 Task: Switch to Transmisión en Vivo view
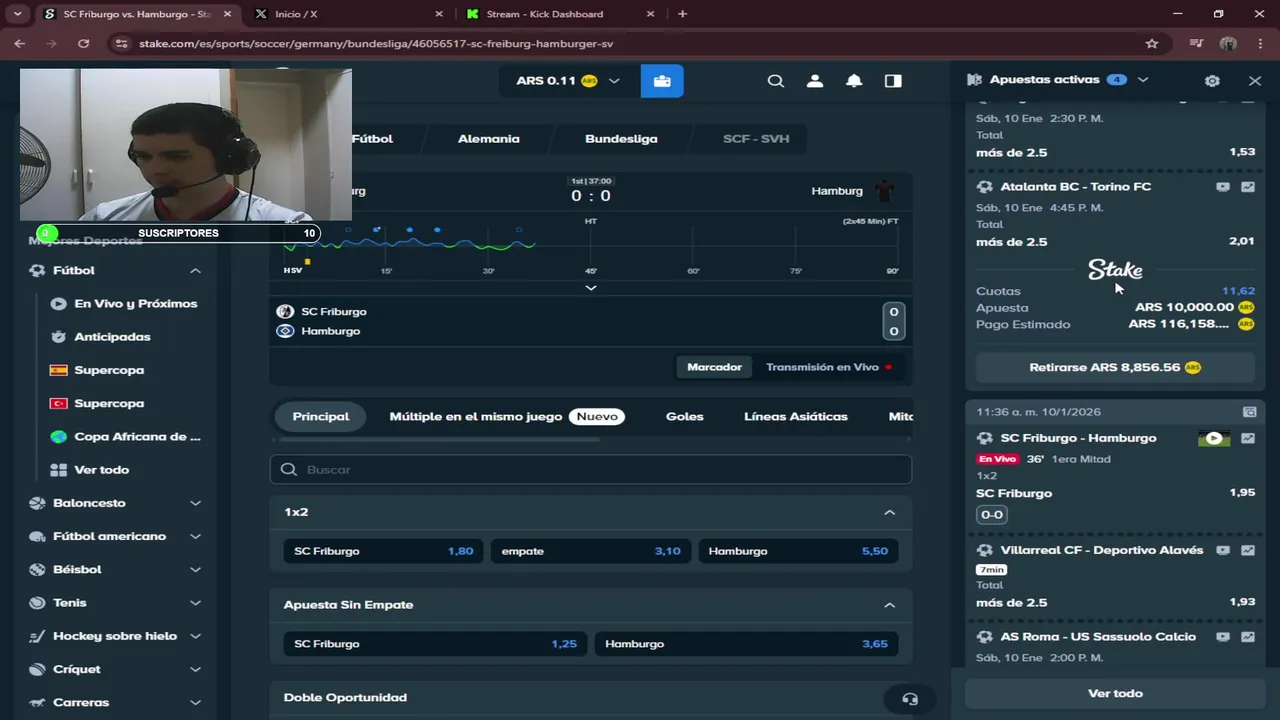828,367
